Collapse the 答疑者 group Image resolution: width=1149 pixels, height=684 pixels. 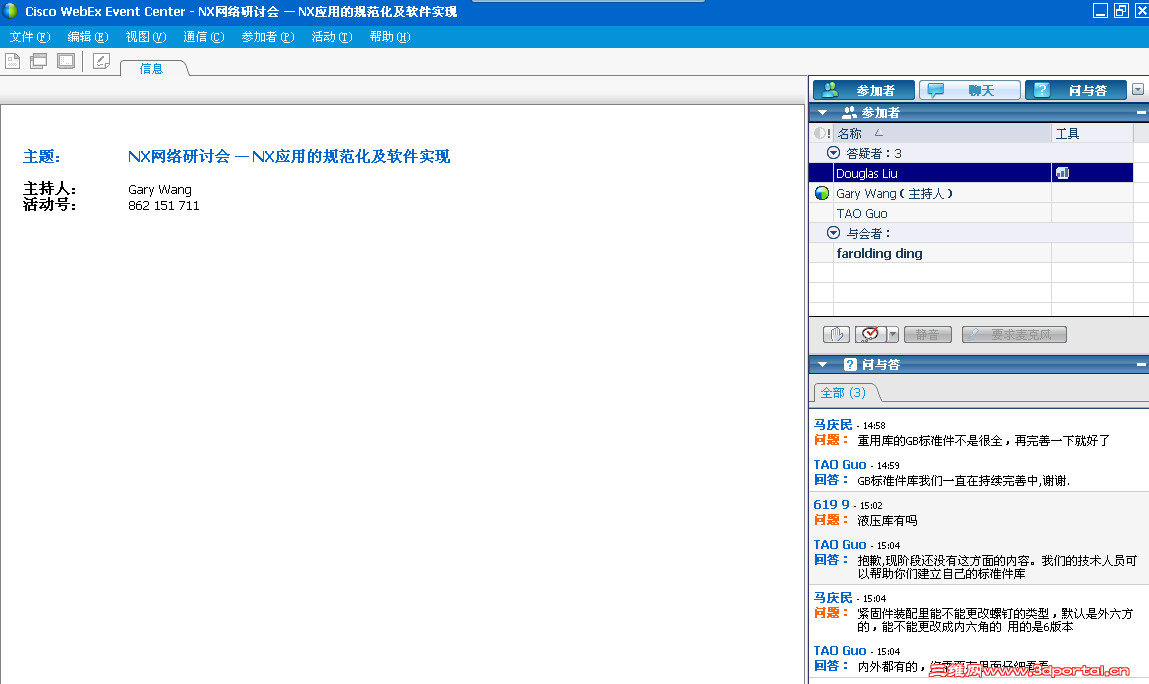point(833,153)
